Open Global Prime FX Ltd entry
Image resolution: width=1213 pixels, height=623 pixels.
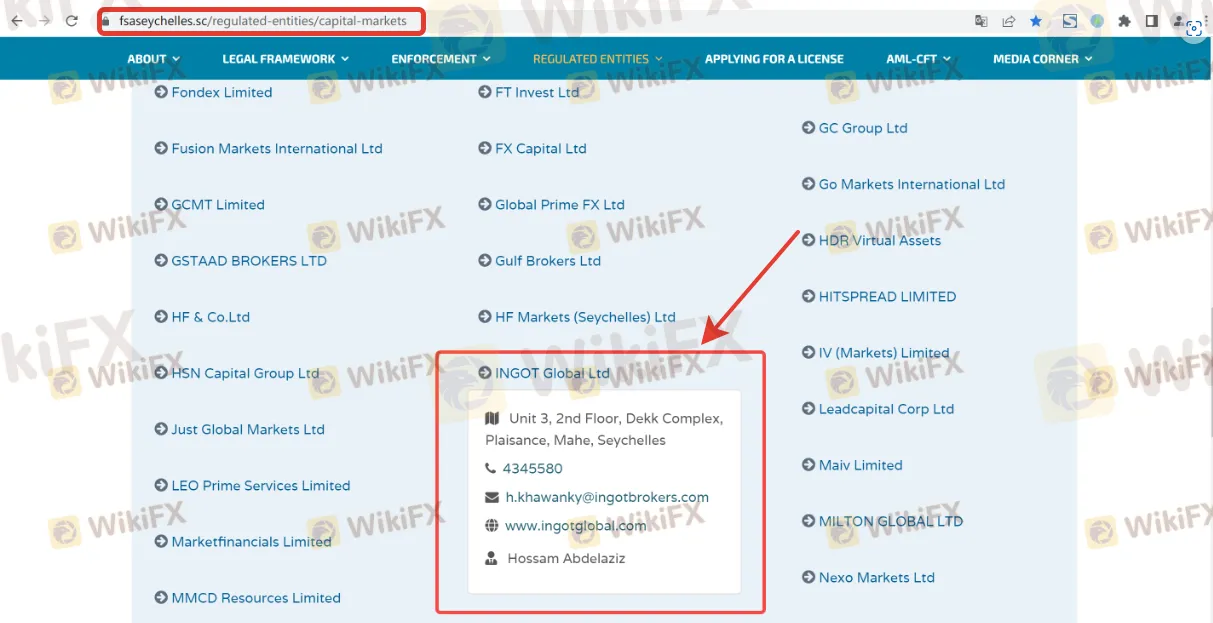[560, 204]
